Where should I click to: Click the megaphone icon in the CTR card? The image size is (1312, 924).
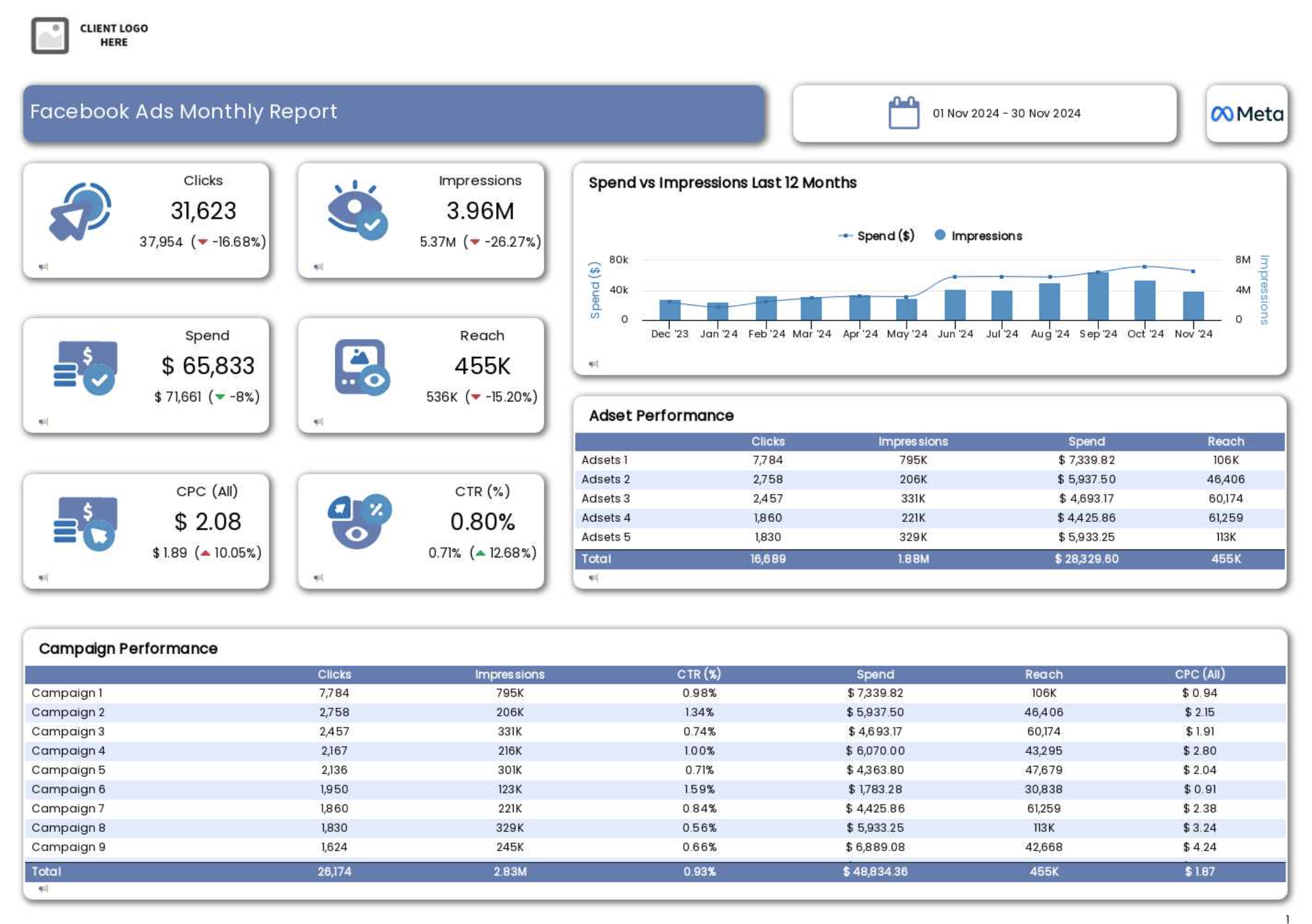click(x=319, y=578)
